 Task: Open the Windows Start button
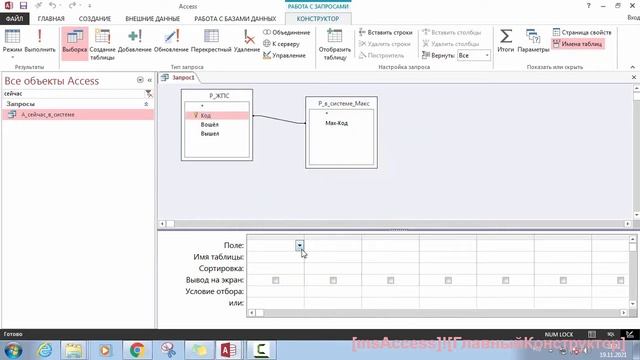point(13,350)
